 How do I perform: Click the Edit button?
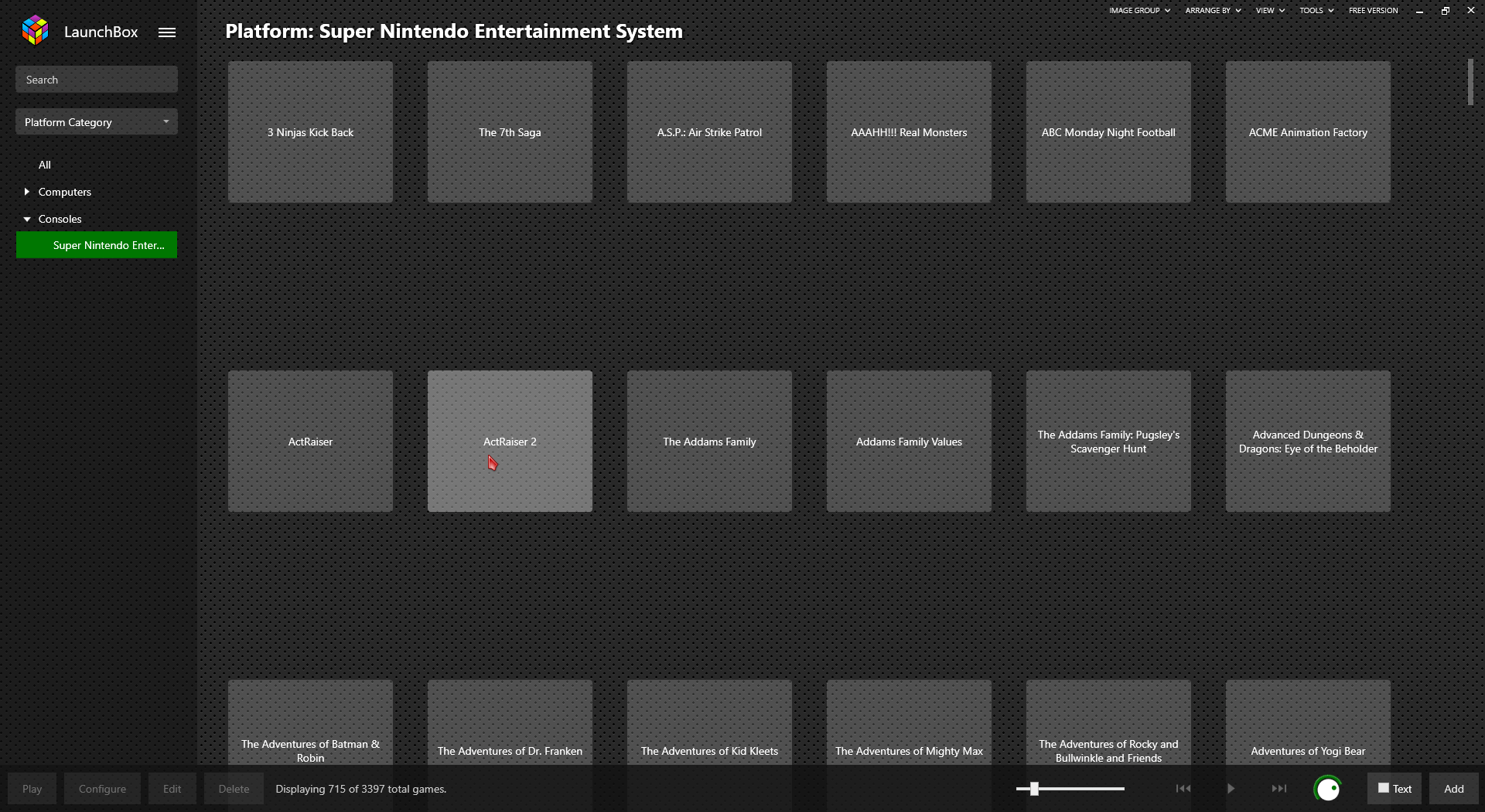coord(172,789)
